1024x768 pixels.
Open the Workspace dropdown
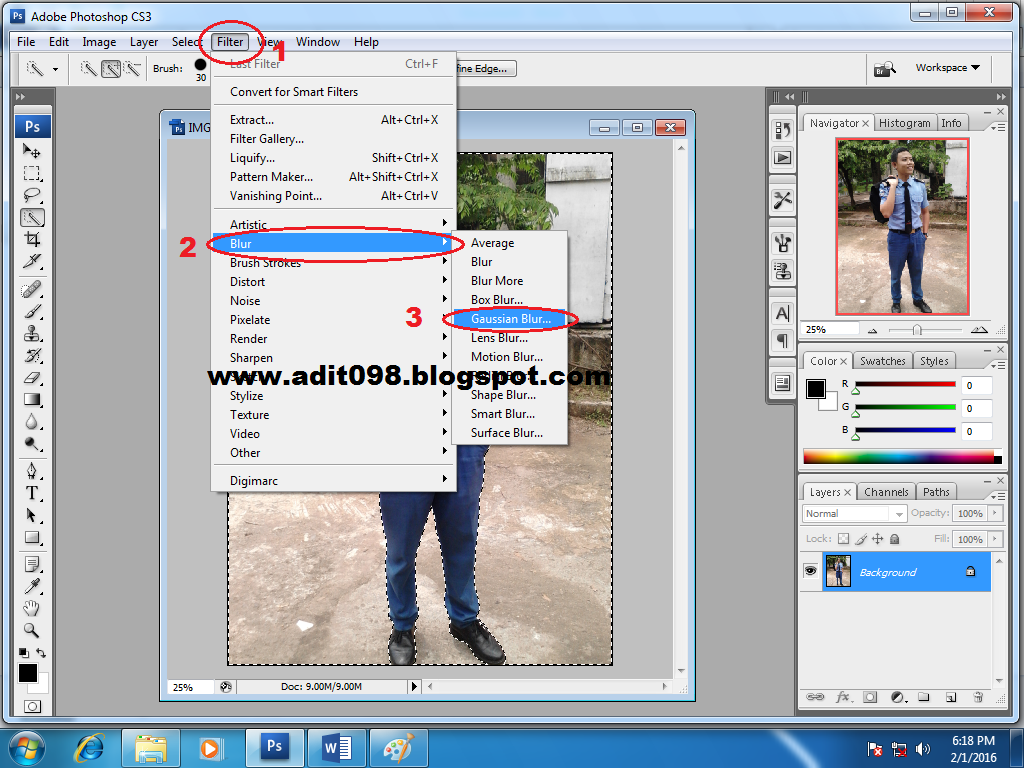(x=947, y=67)
